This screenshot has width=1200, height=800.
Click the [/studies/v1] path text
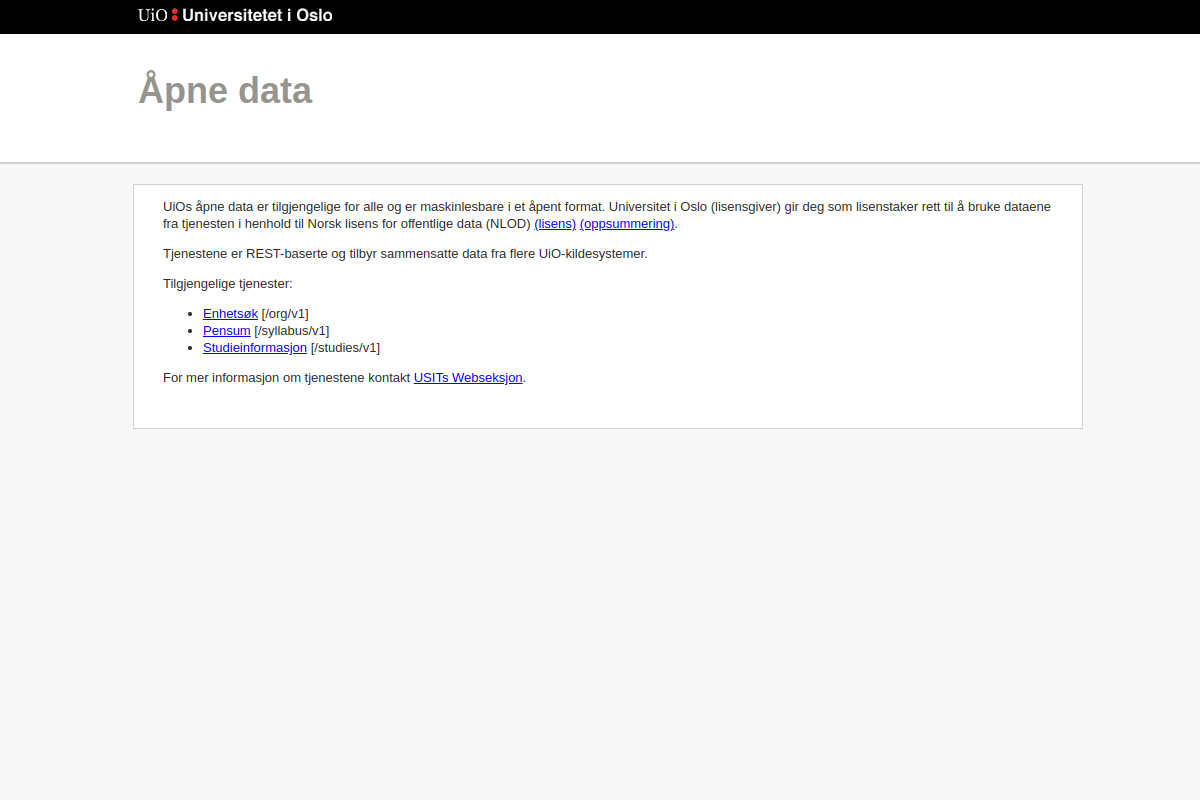(x=346, y=347)
